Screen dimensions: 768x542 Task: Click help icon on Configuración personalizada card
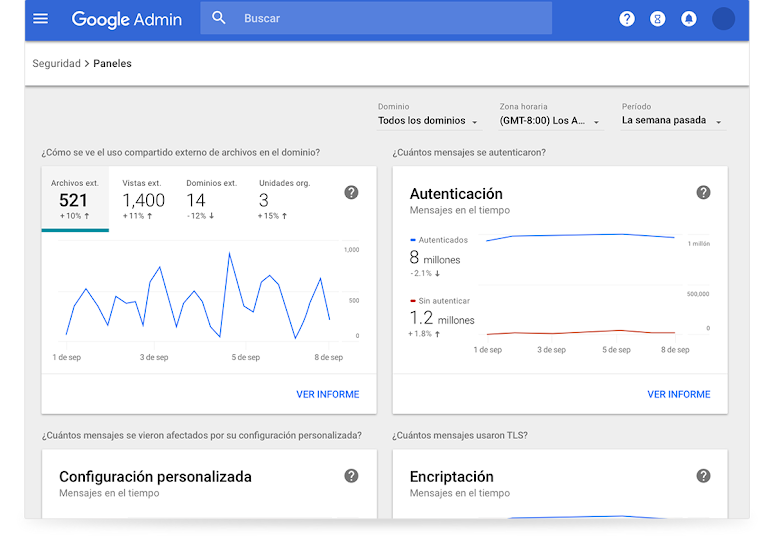click(351, 476)
